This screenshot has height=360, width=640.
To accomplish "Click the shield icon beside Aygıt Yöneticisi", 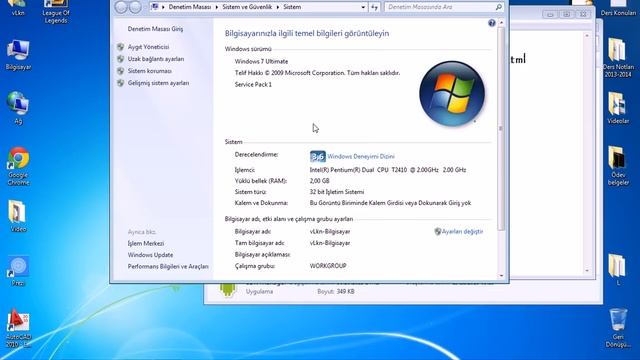I will [120, 47].
